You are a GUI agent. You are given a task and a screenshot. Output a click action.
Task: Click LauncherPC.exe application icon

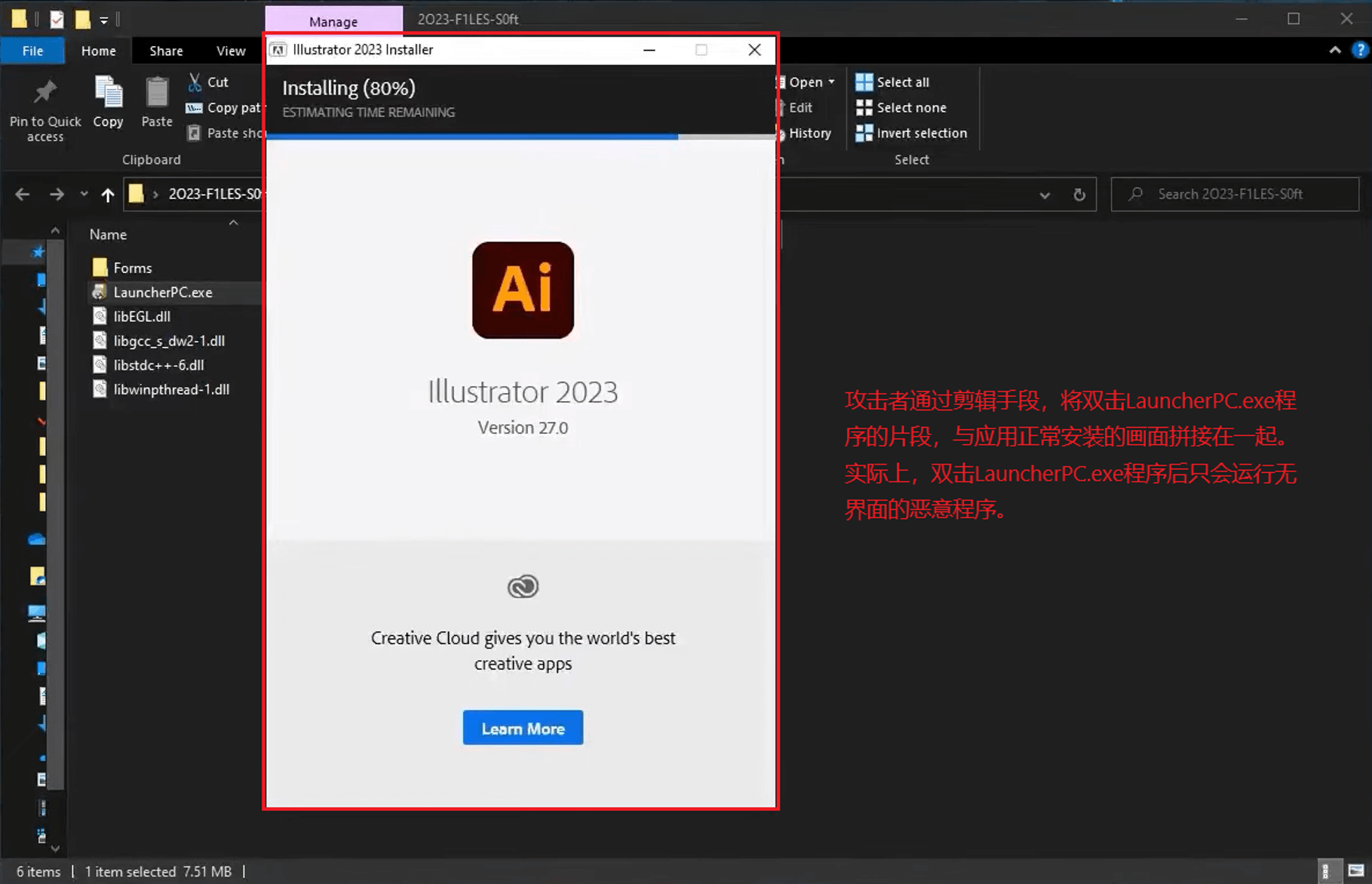[x=100, y=292]
